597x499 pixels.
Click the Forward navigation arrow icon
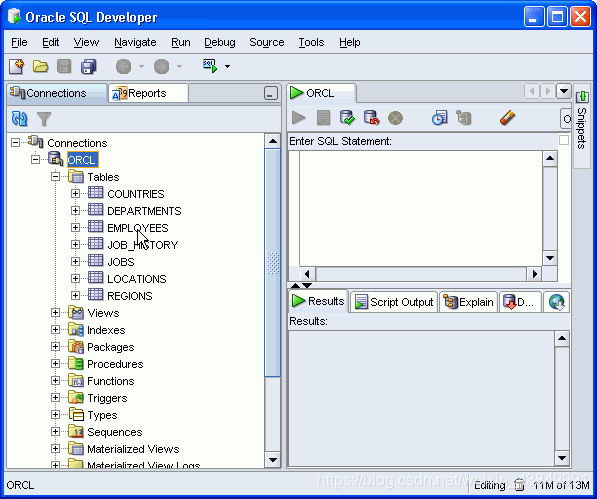pyautogui.click(x=161, y=67)
